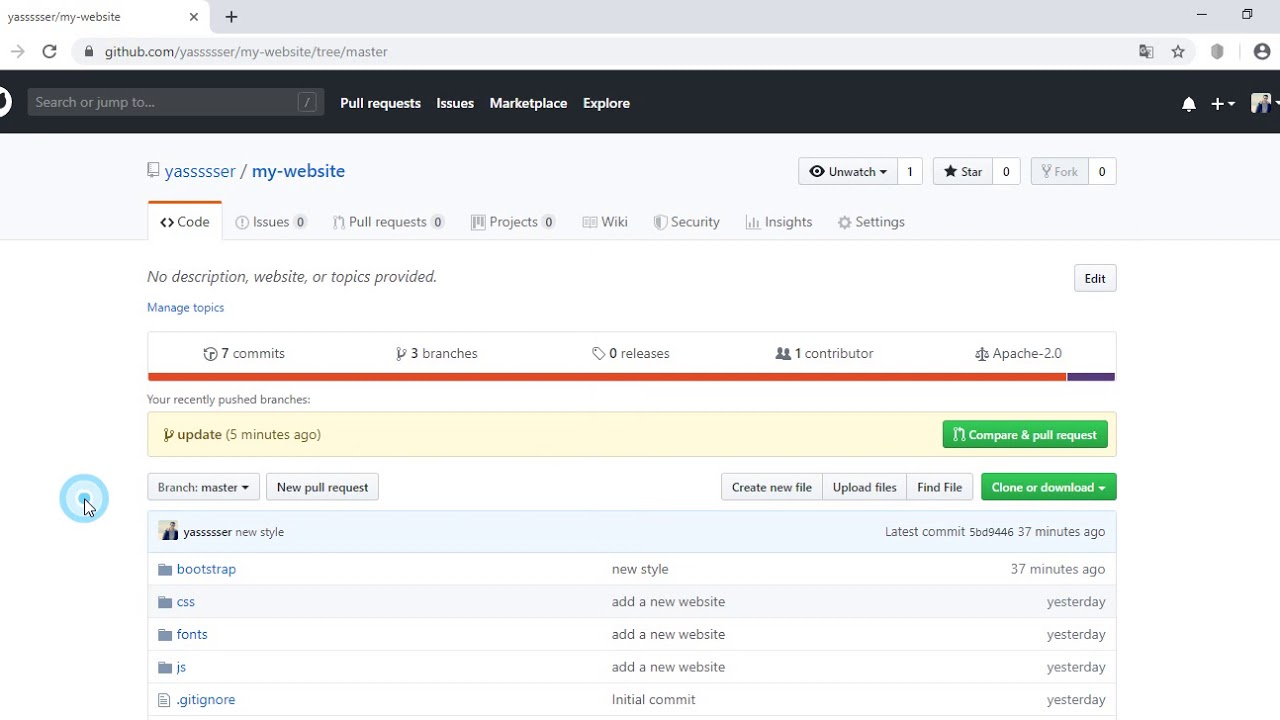The width and height of the screenshot is (1280, 720).
Task: Go to Marketplace in the top navigation
Action: (528, 103)
